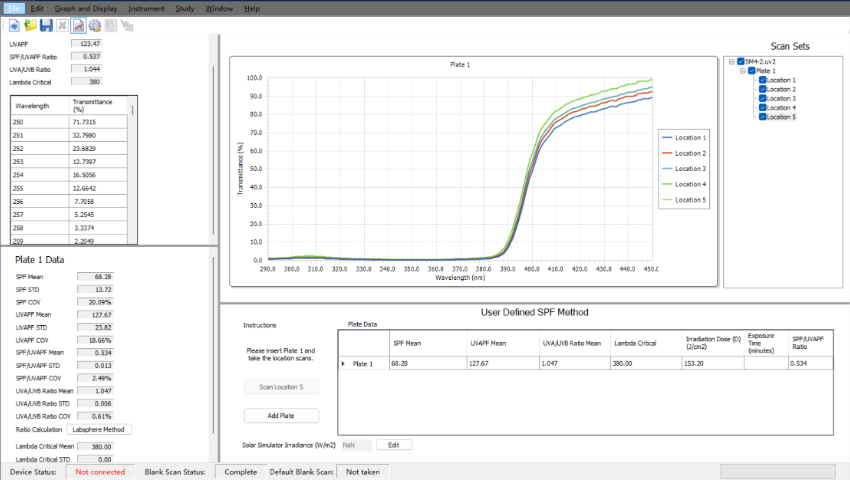Save data with the floppy disk icon

[46, 25]
